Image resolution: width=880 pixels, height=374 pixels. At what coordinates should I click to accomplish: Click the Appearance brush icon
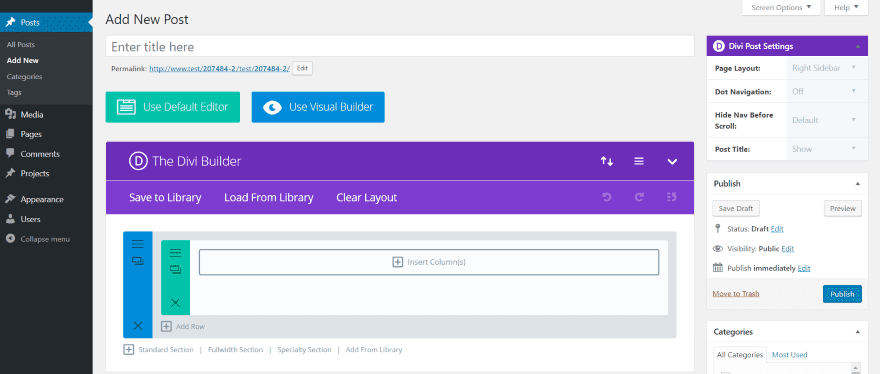[10, 199]
